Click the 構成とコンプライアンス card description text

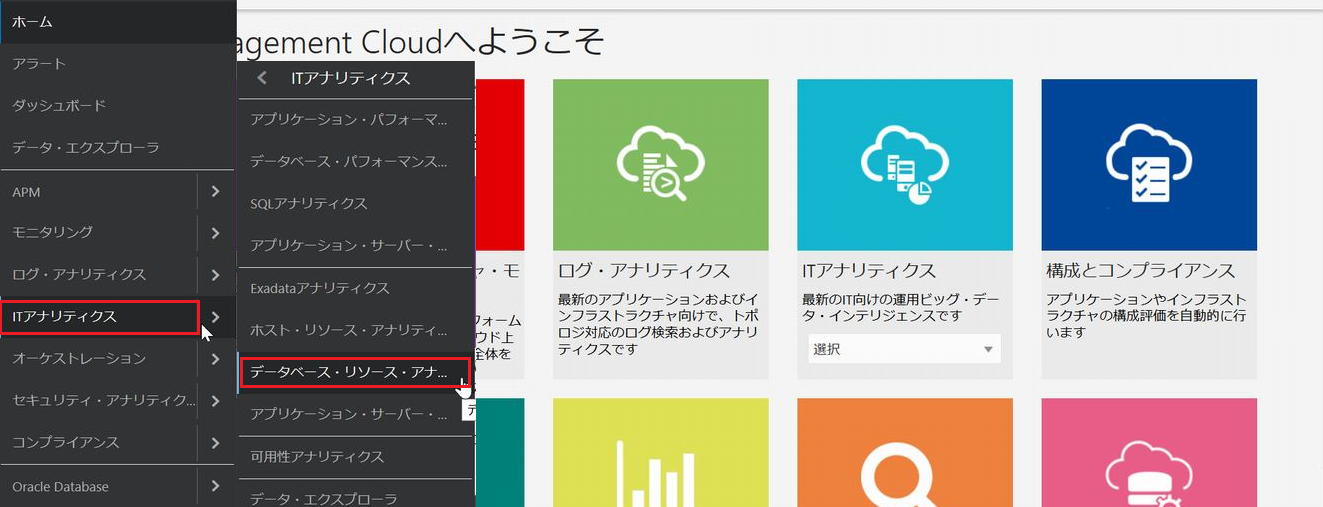click(1146, 315)
